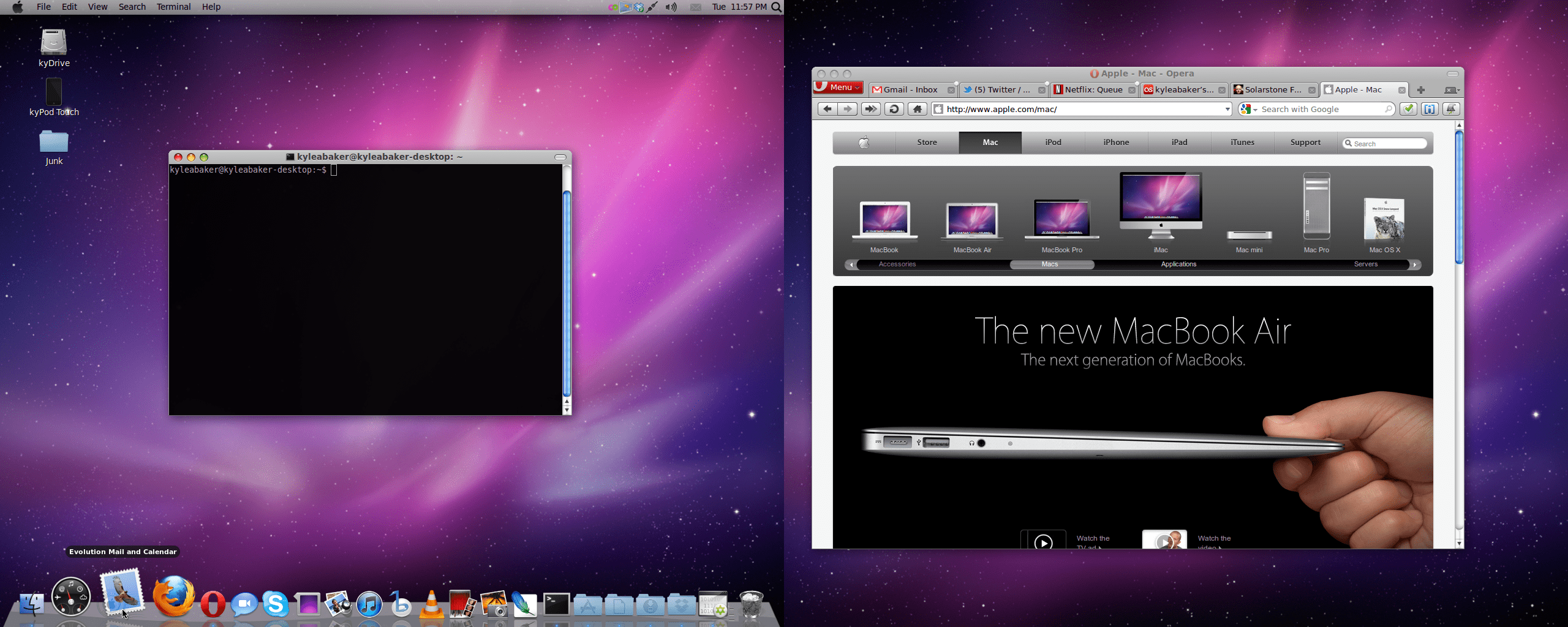This screenshot has width=1568, height=627.
Task: Launch Evolution Mail stamp icon in dock
Action: [x=122, y=591]
